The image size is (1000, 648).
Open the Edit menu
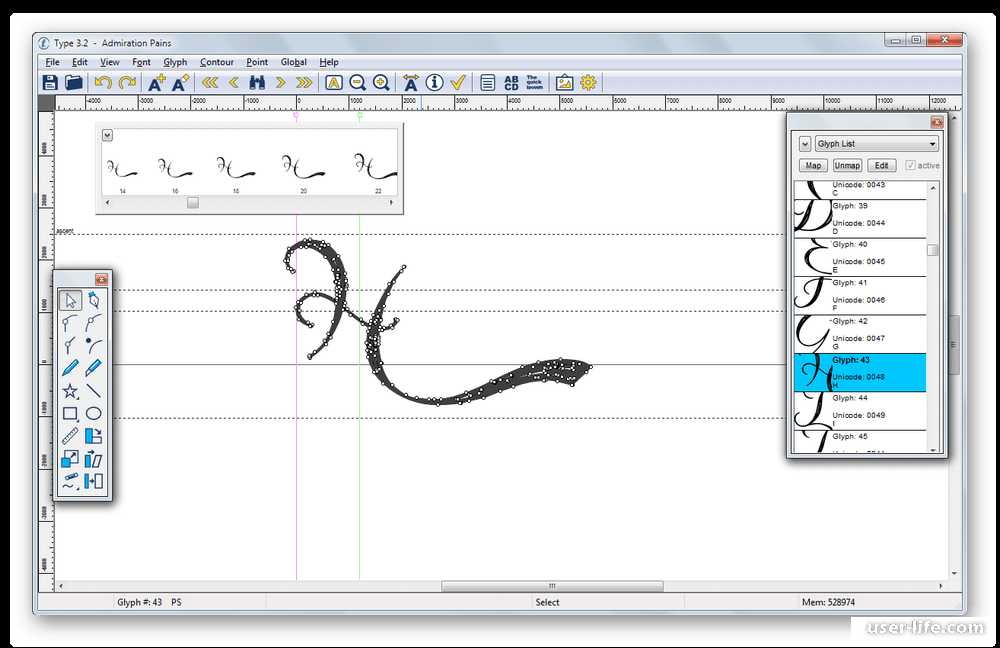tap(80, 62)
